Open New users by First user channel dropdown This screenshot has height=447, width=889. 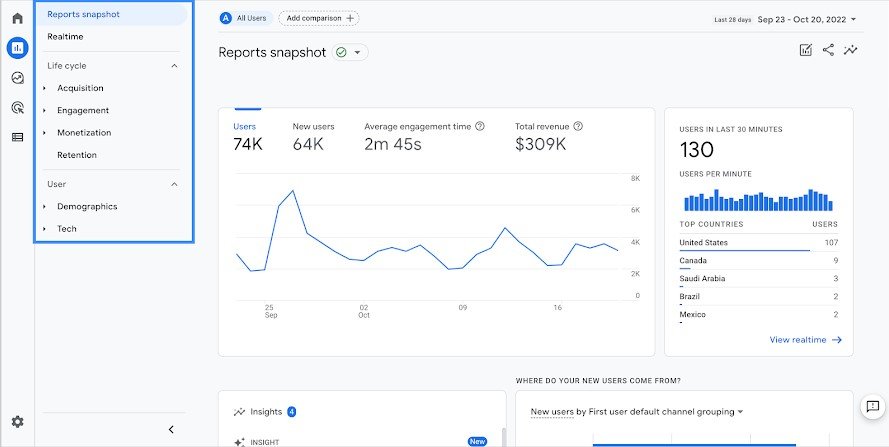pos(637,412)
